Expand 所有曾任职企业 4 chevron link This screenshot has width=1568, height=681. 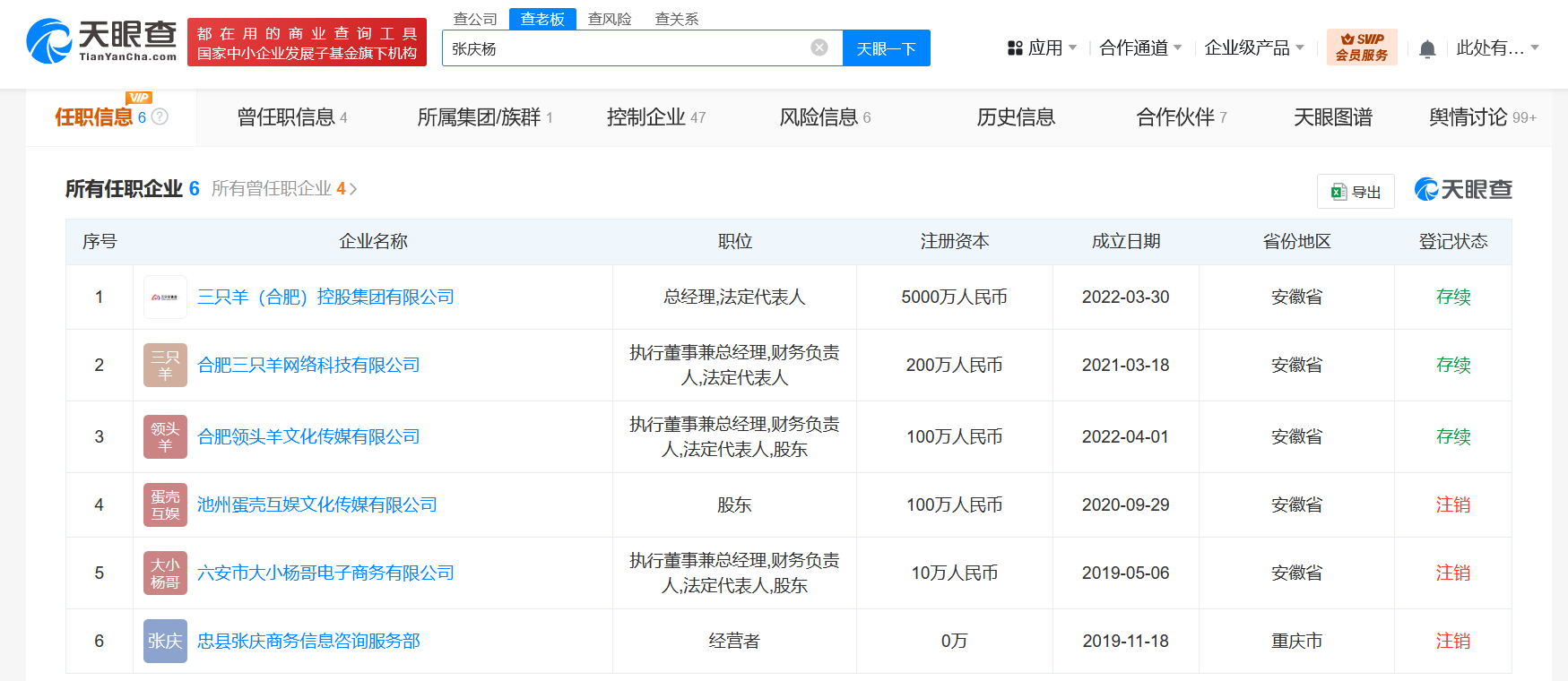(x=284, y=188)
